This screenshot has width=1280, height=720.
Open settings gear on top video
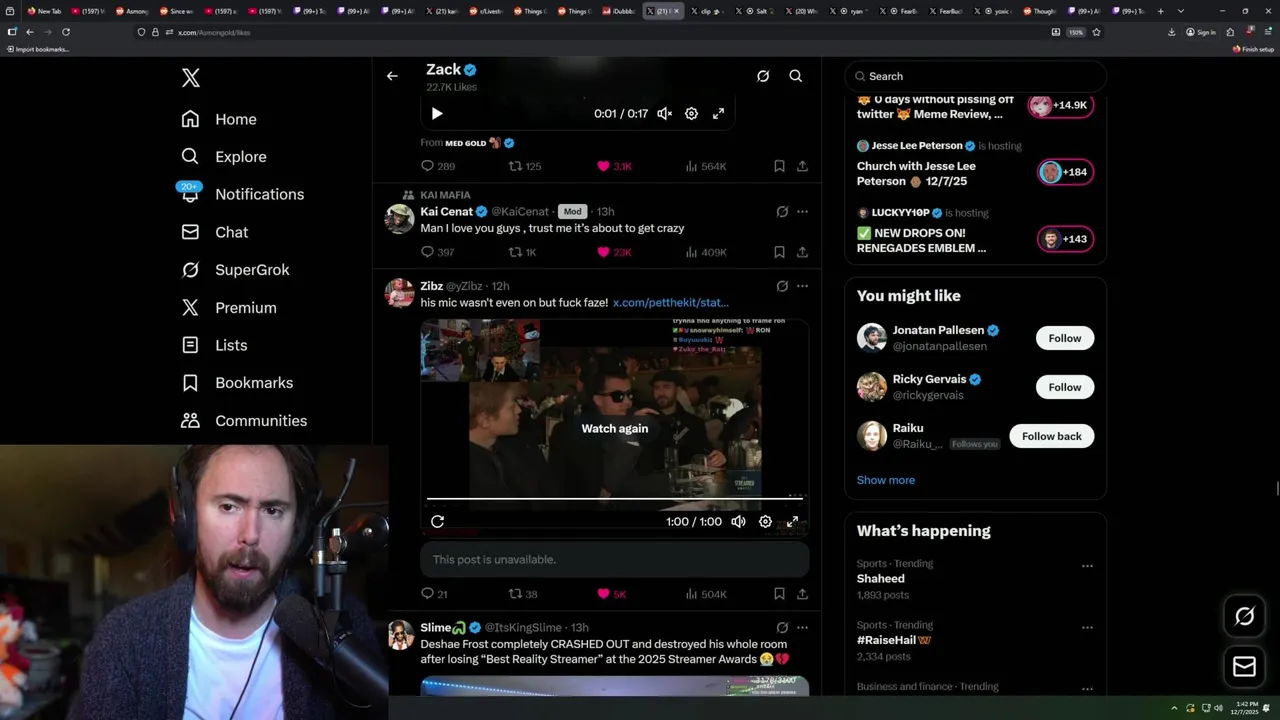[691, 114]
